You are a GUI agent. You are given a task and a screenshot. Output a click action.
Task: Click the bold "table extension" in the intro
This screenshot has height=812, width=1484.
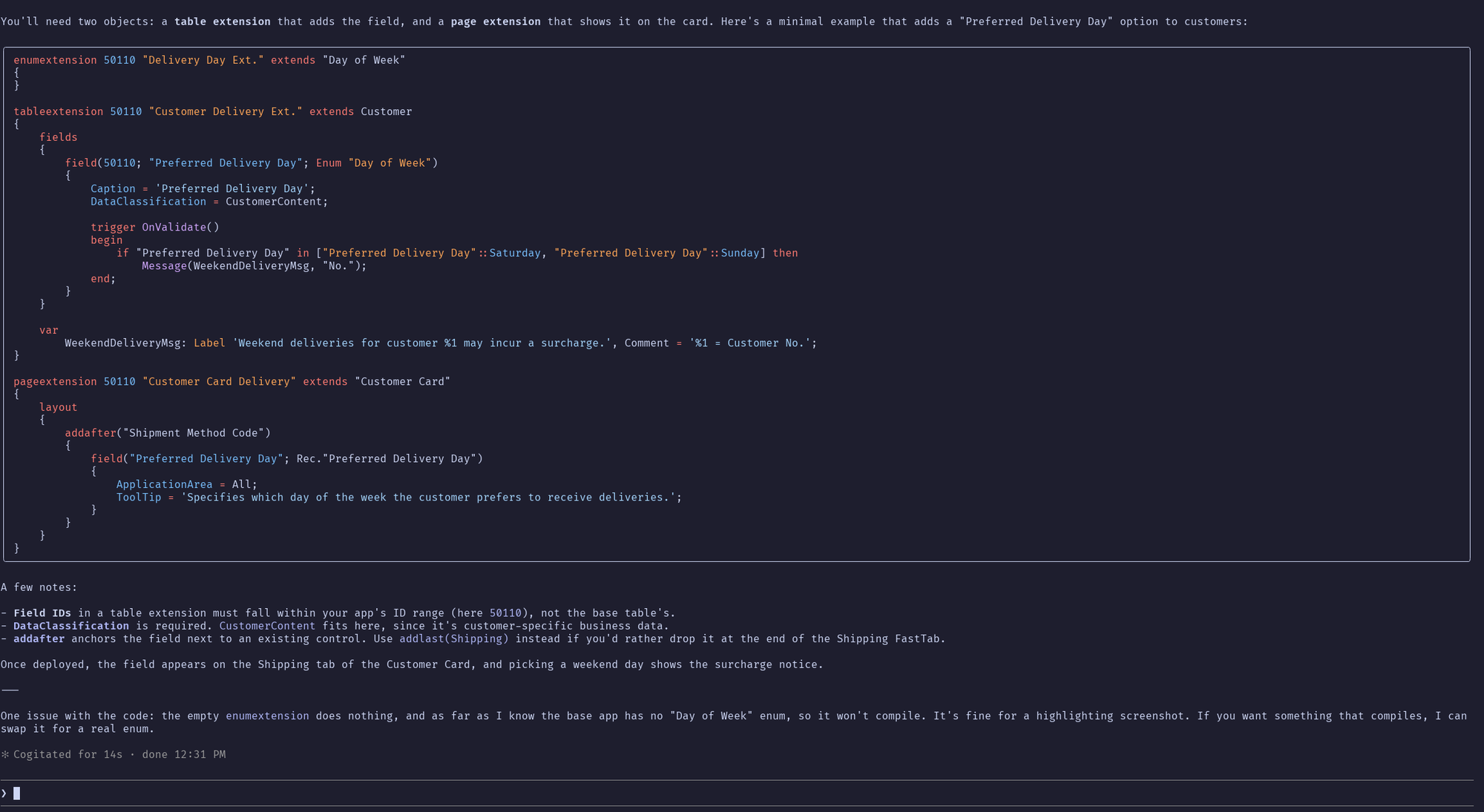click(x=223, y=22)
